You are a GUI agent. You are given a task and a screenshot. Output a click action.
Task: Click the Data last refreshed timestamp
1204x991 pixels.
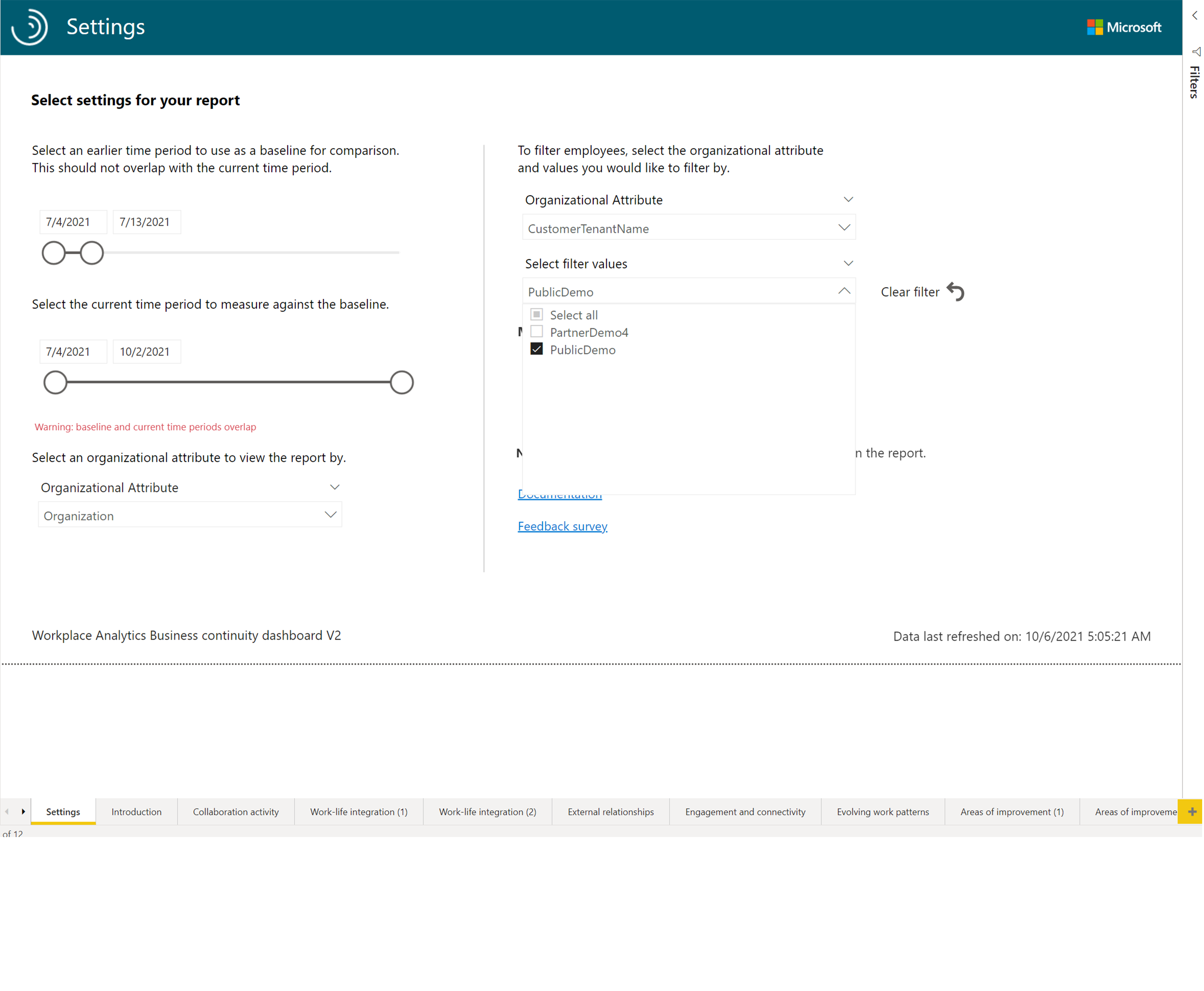[1023, 637]
